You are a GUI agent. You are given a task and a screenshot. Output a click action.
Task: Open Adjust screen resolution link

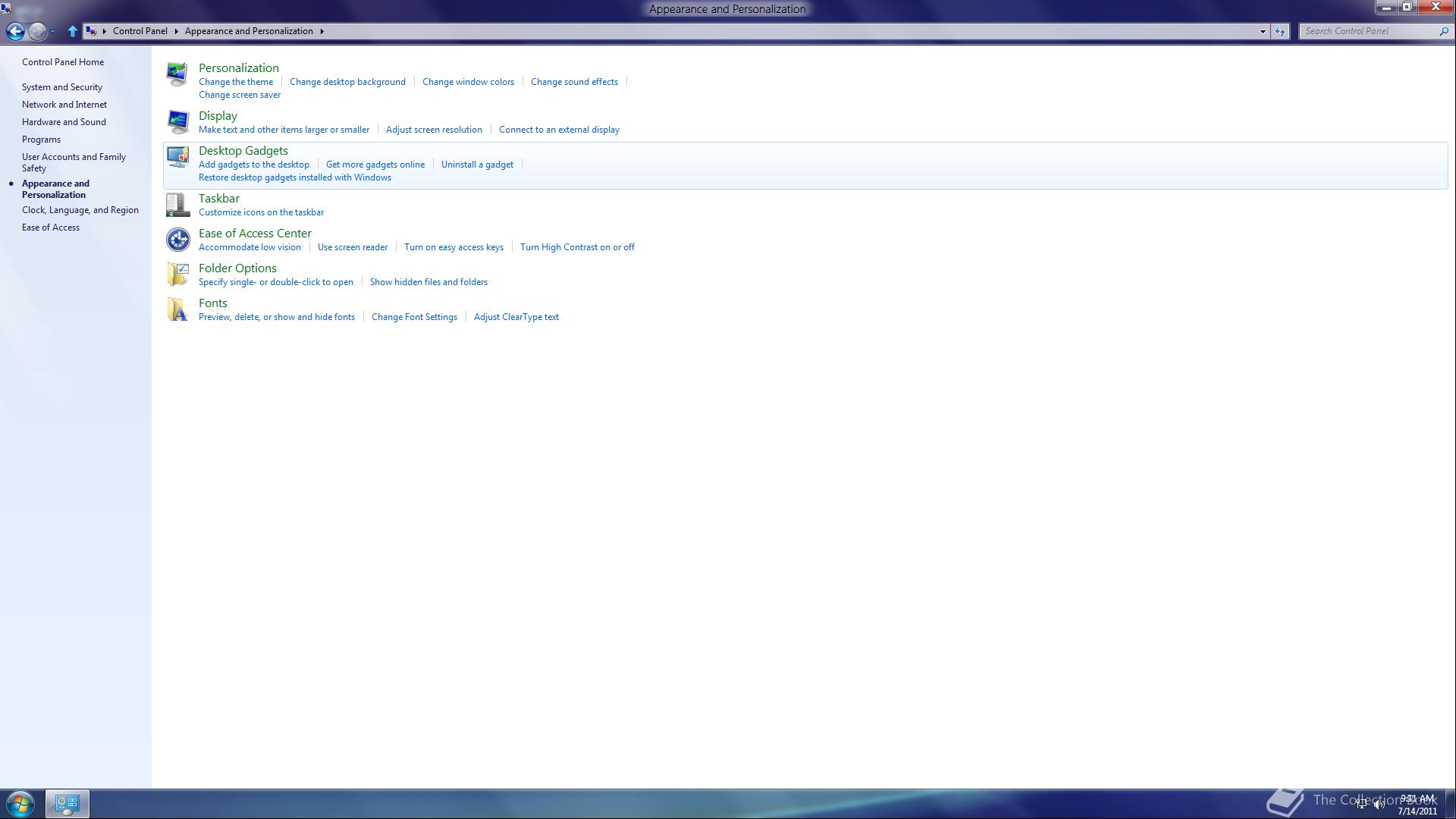[434, 130]
